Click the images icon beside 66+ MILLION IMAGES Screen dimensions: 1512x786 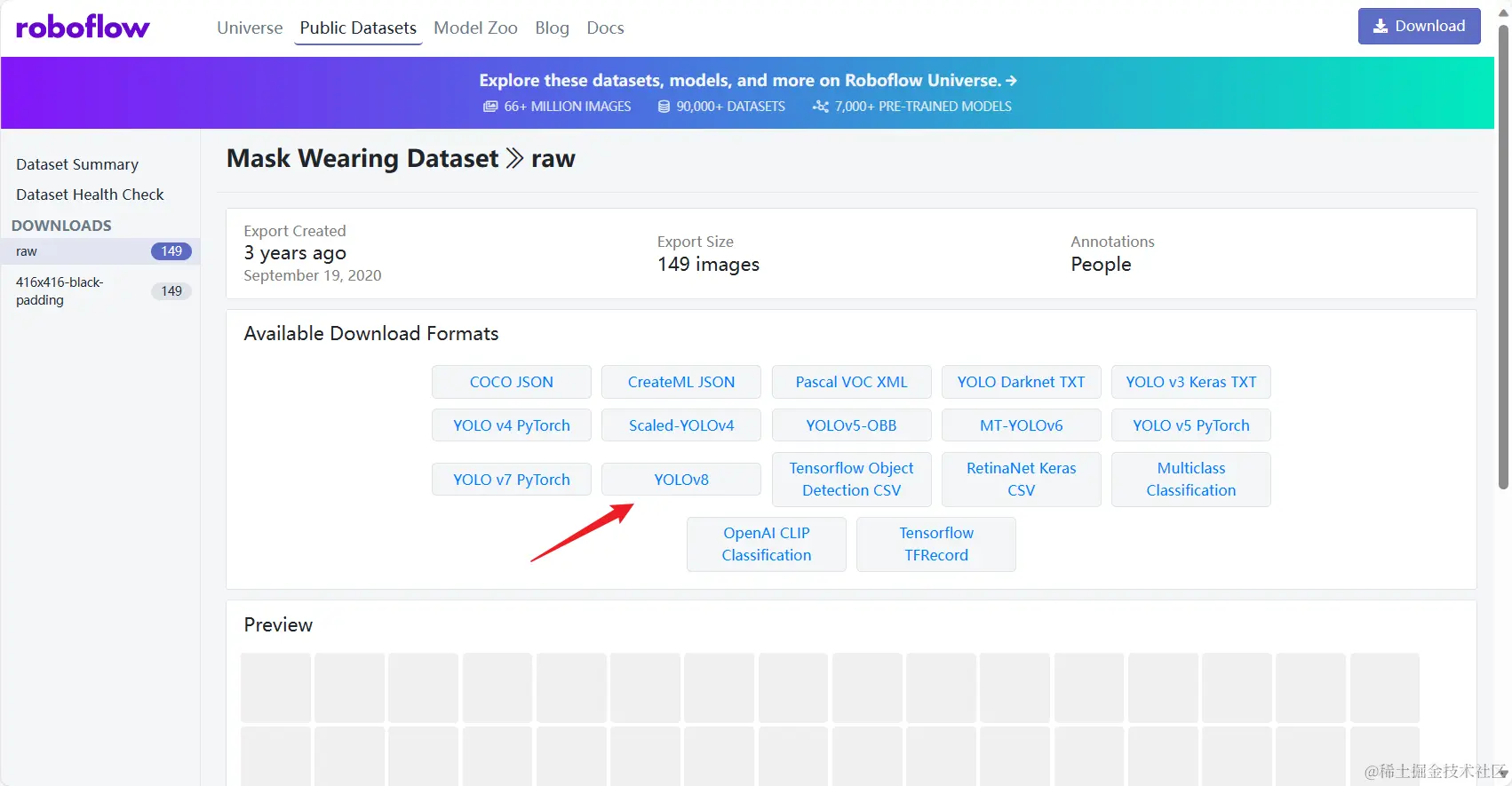tap(490, 107)
